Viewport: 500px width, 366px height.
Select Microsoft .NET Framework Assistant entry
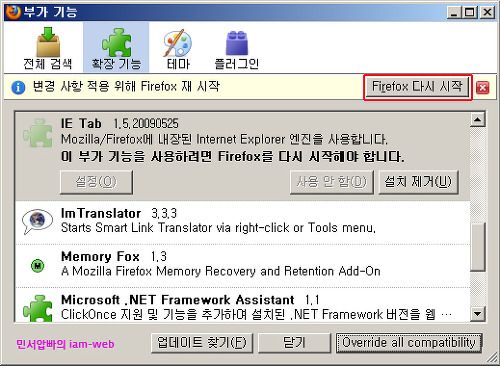tap(243, 305)
